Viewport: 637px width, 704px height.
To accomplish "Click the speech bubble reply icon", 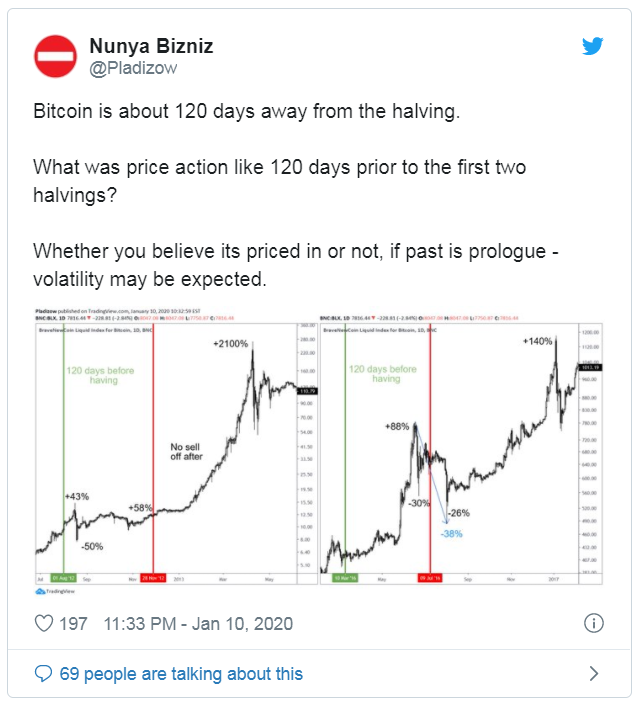I will 44,673.
